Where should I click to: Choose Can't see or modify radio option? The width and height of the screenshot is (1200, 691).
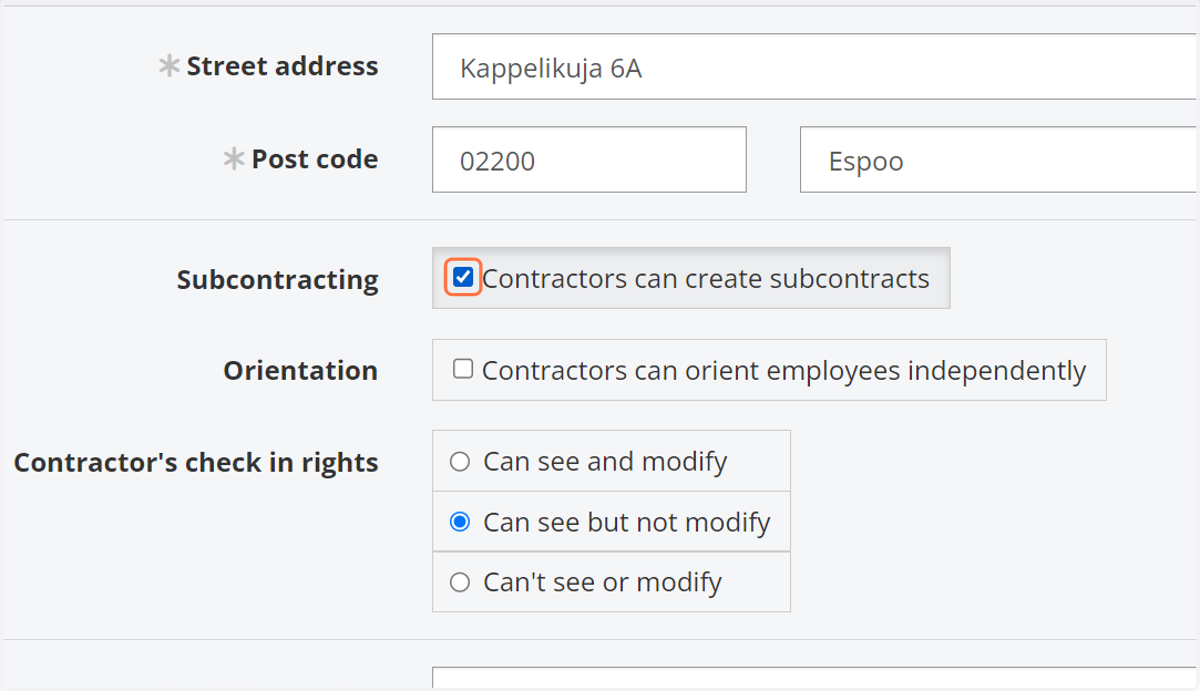(460, 582)
